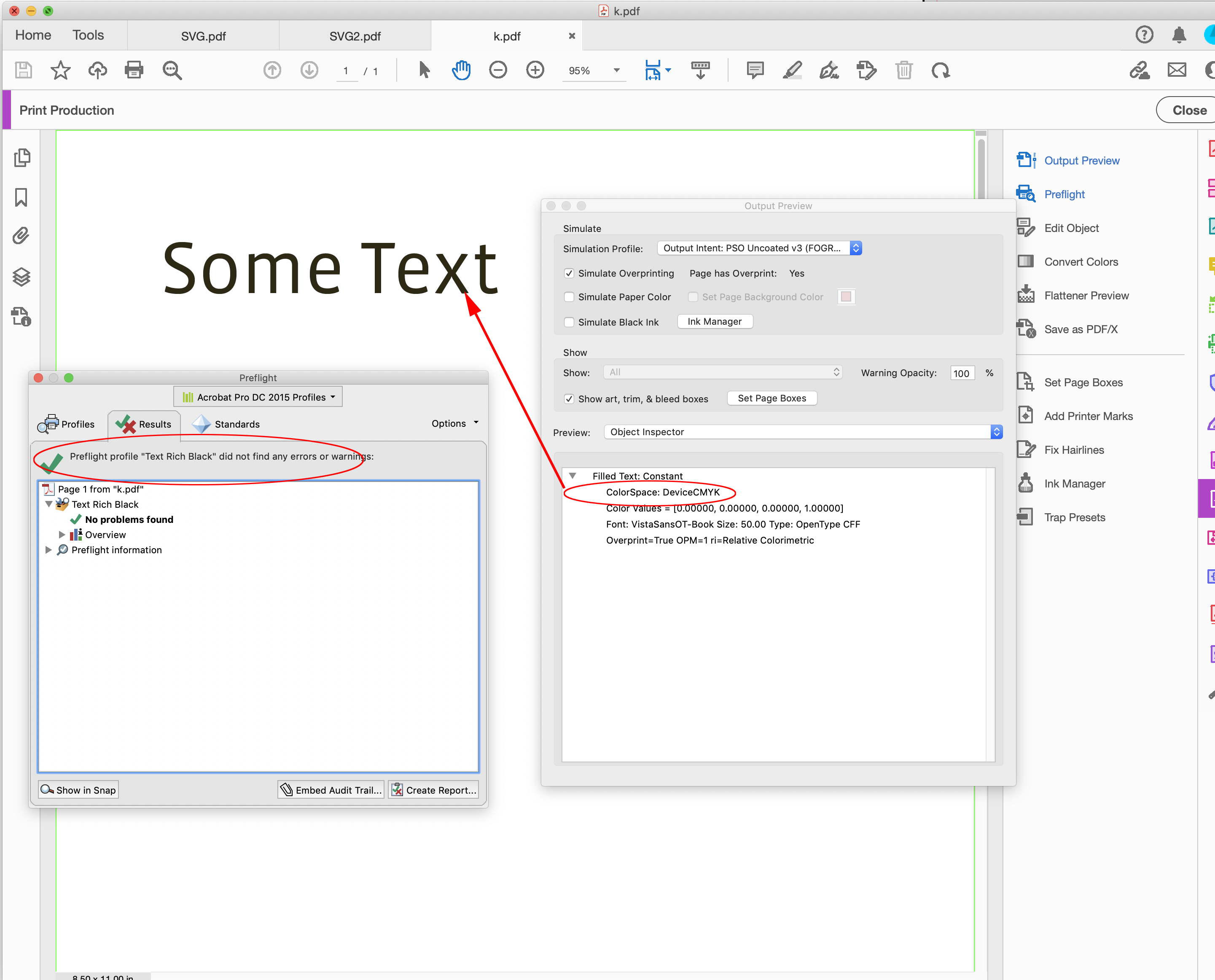
Task: Disable Simulate Overprinting
Action: (569, 273)
